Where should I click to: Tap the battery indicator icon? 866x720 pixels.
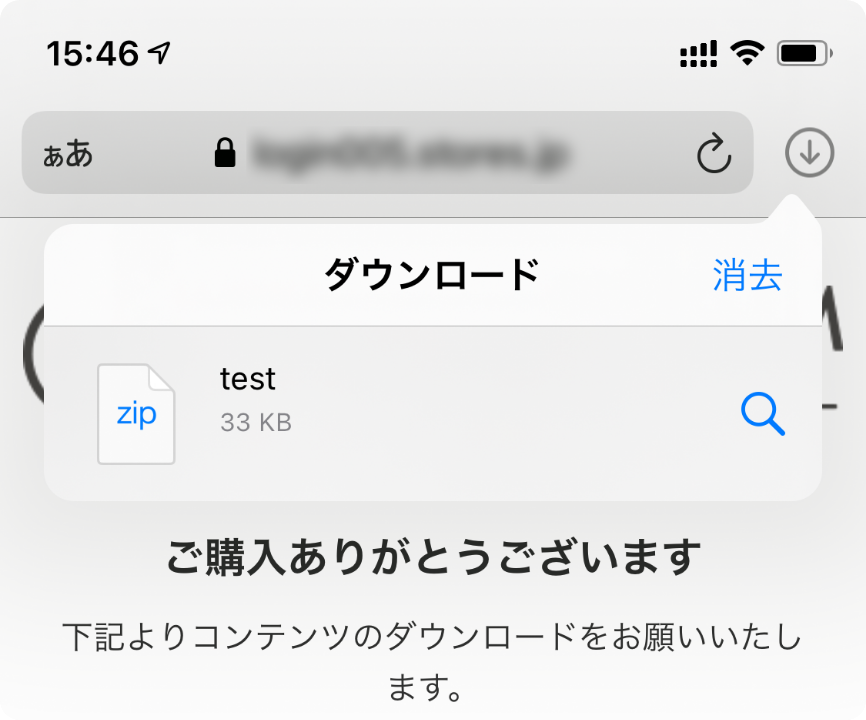pos(804,53)
